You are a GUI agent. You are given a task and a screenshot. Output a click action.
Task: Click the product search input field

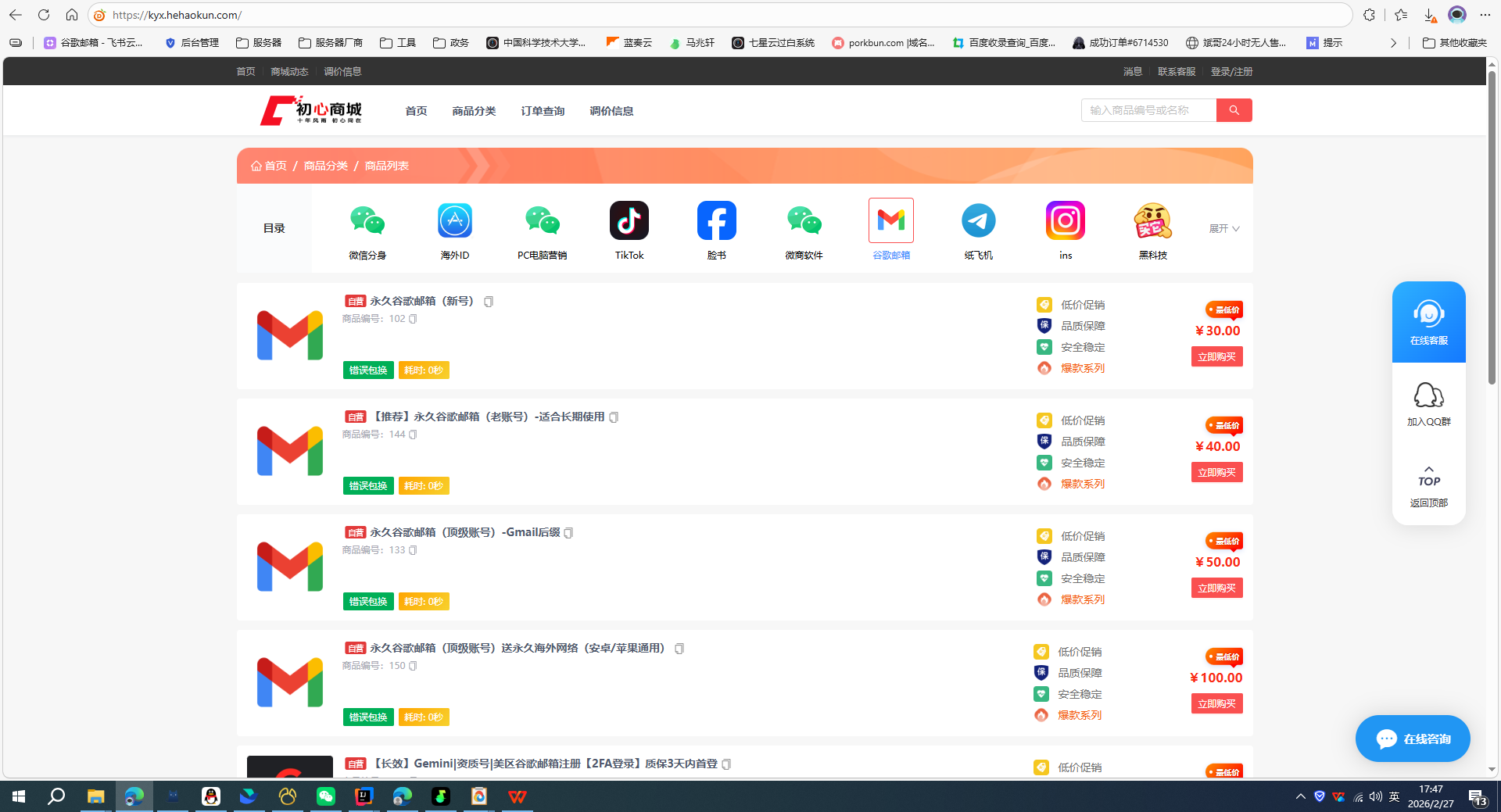(1148, 109)
